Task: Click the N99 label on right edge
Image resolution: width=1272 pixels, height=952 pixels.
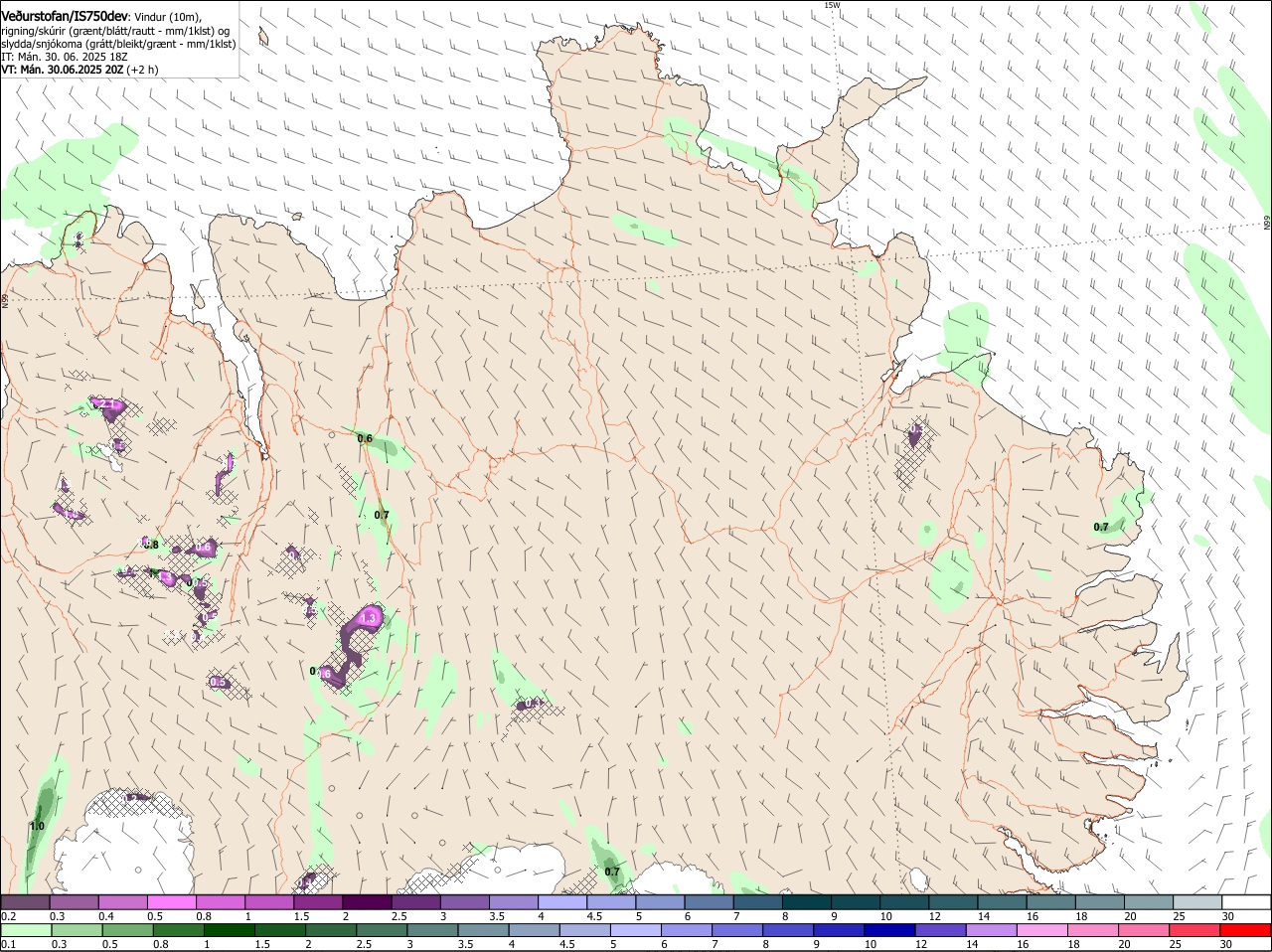Action: point(1267,223)
